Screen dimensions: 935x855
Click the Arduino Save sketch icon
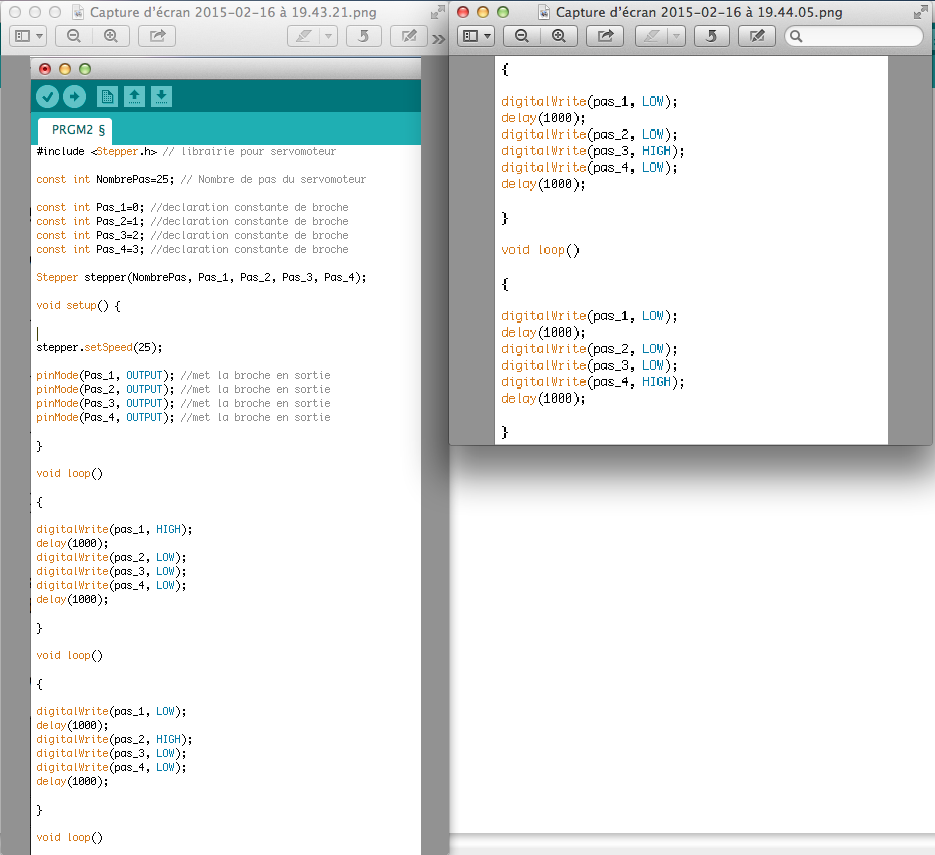pyautogui.click(x=161, y=96)
